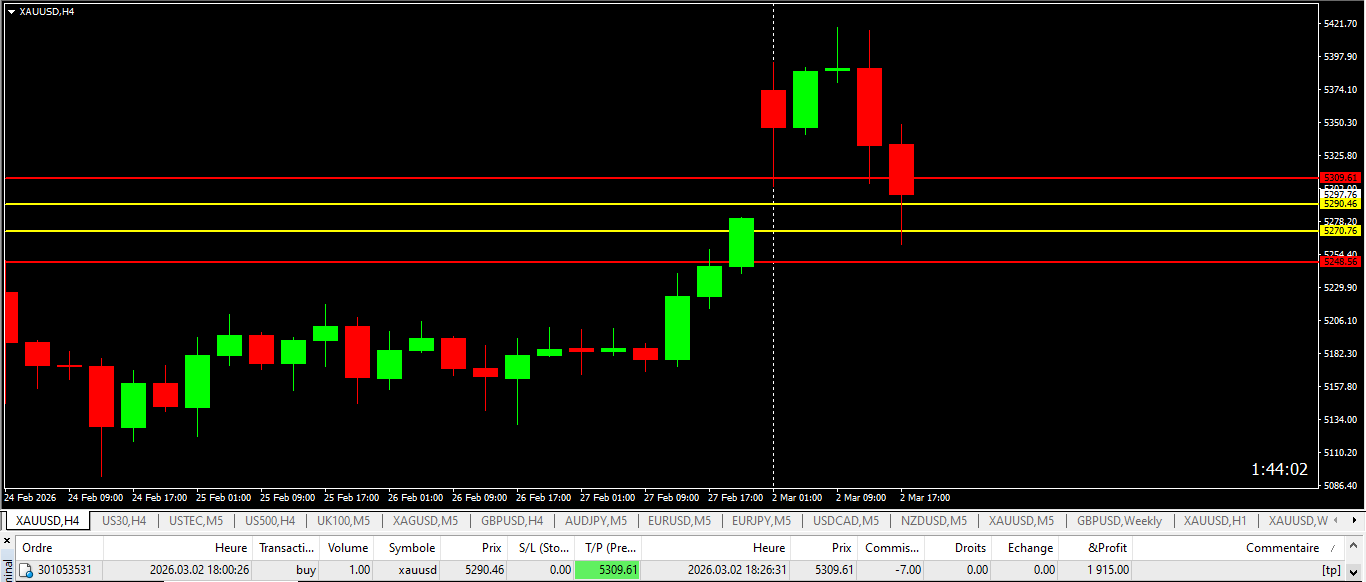Sort by the &Profit column header
Viewport: 1366px width, 582px height.
(1095, 548)
